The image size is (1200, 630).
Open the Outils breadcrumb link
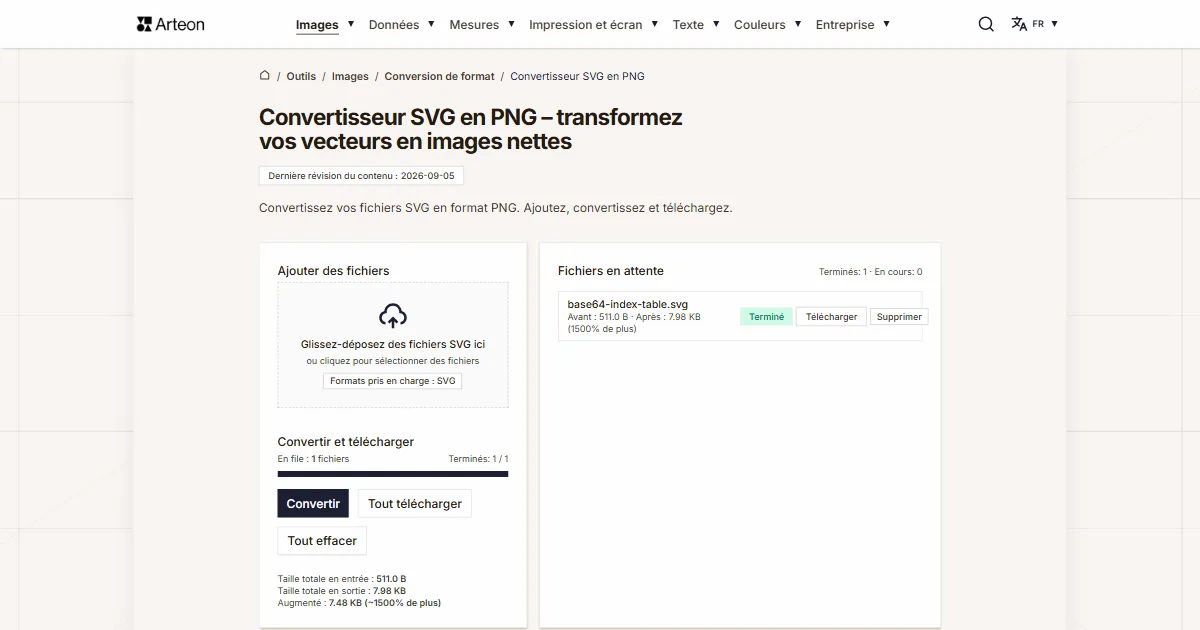click(x=301, y=76)
